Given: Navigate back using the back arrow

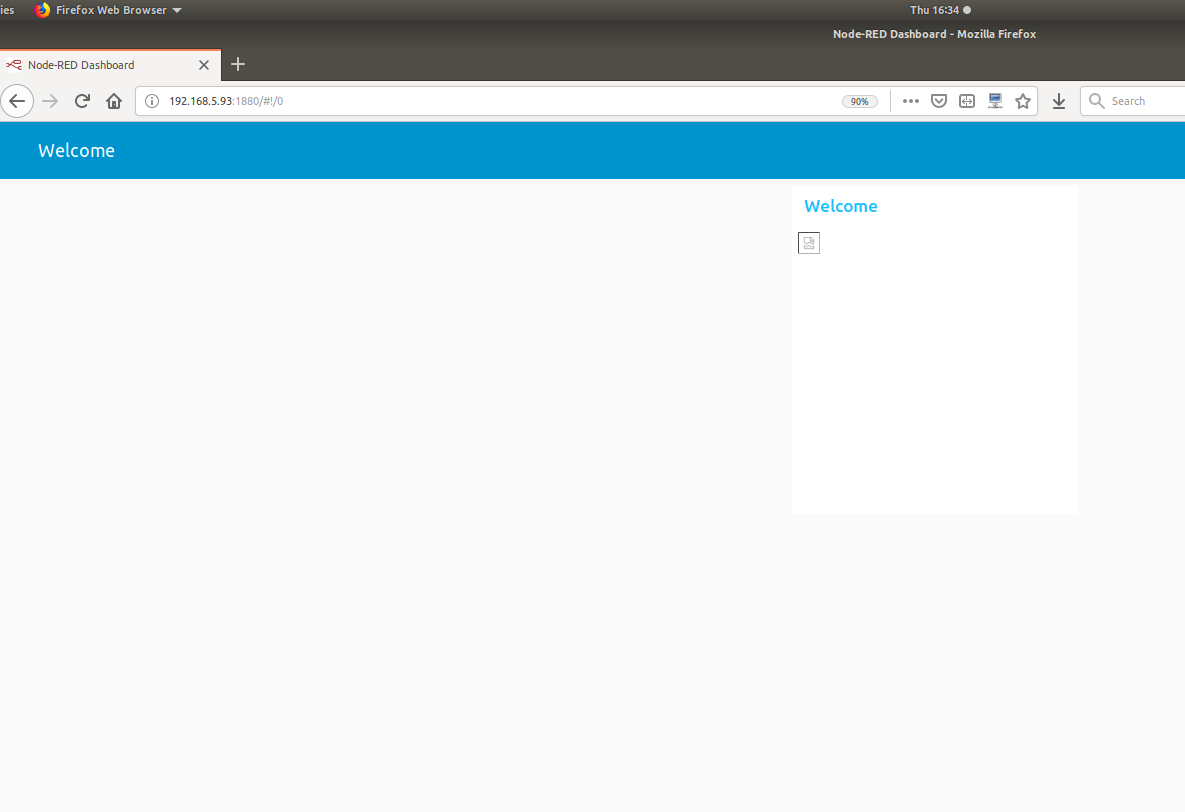Looking at the screenshot, I should (17, 101).
